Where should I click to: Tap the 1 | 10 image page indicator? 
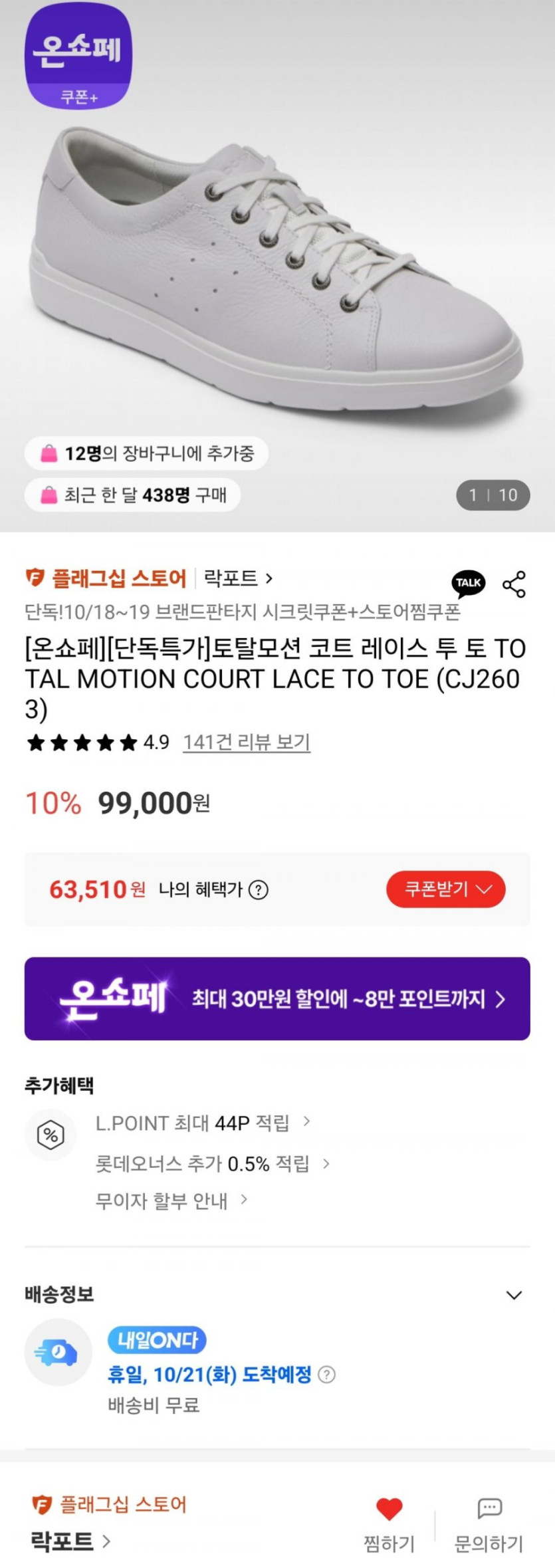(x=493, y=495)
